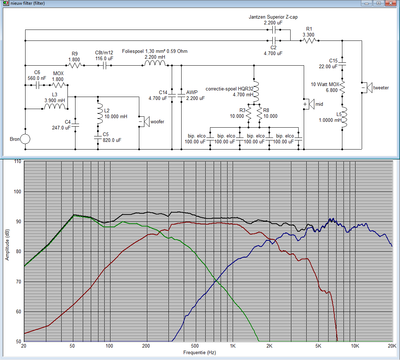This screenshot has height=360, width=400.
Task: Select the L3 3.900 mH inductor coil
Action: click(x=55, y=107)
